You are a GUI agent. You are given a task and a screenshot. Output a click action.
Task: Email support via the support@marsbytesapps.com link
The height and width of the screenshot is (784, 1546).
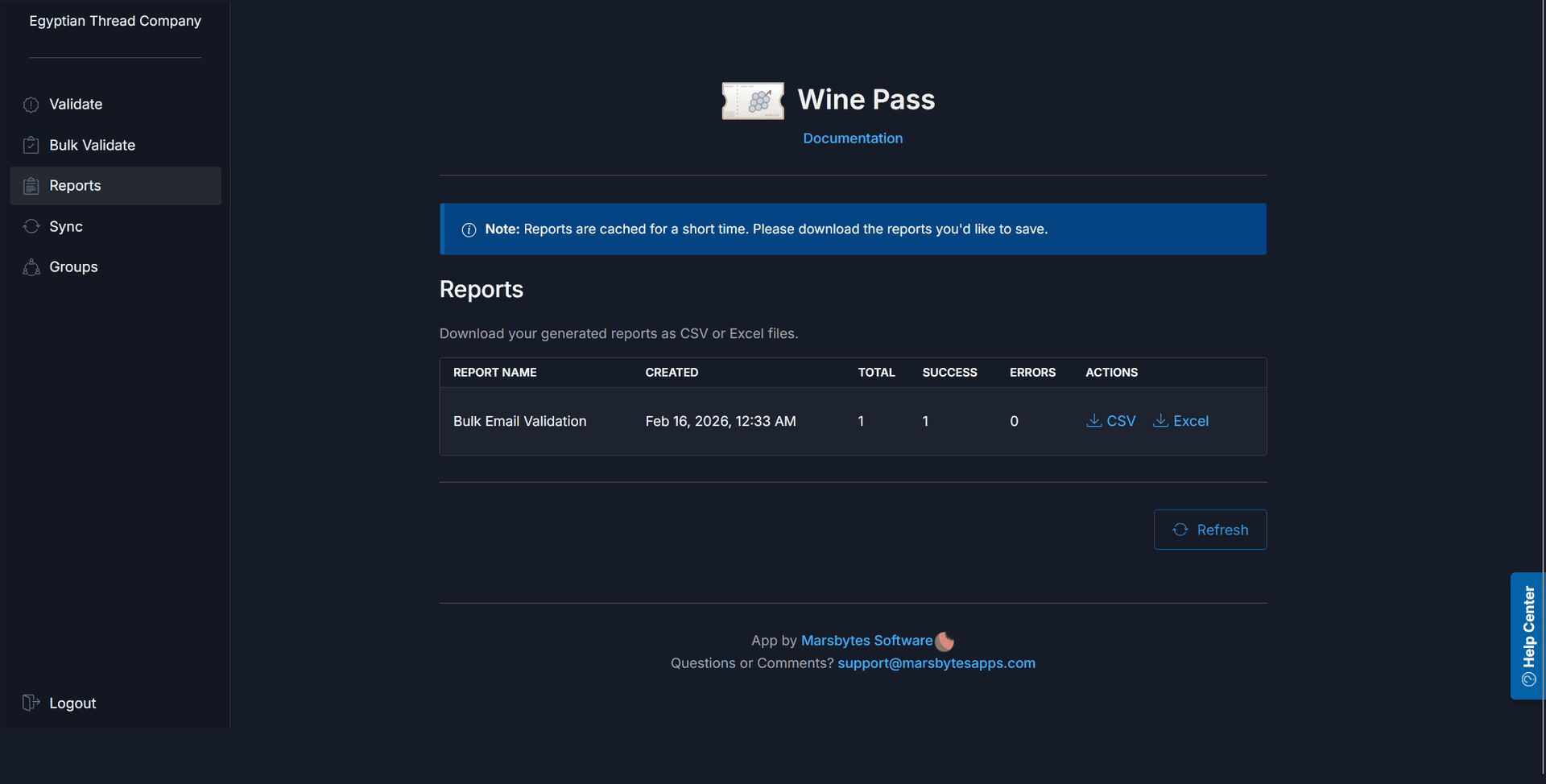pyautogui.click(x=936, y=662)
